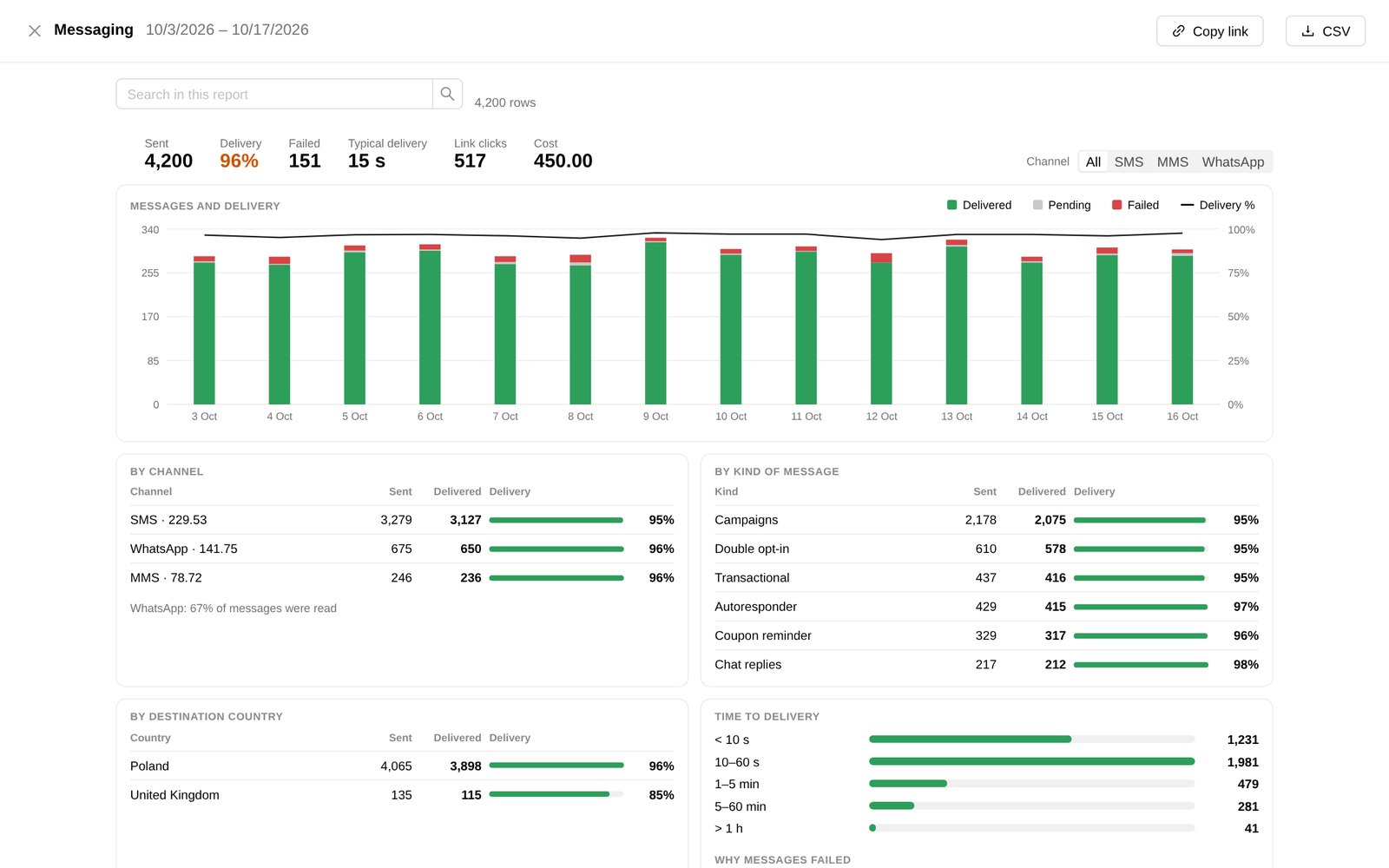Select the All channel filter
1389x868 pixels.
tap(1093, 161)
